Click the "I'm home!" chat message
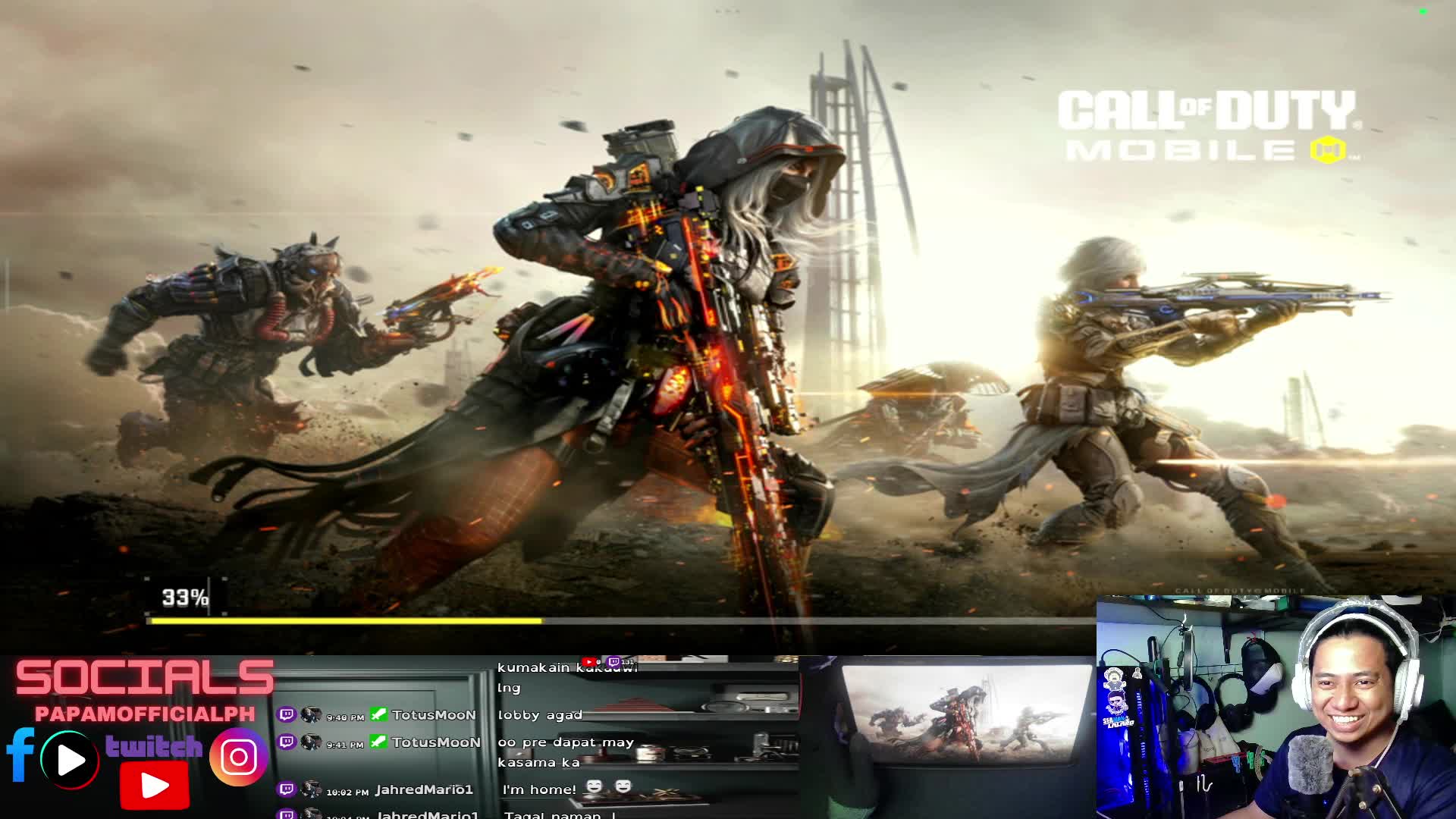1456x819 pixels. pyautogui.click(x=539, y=789)
